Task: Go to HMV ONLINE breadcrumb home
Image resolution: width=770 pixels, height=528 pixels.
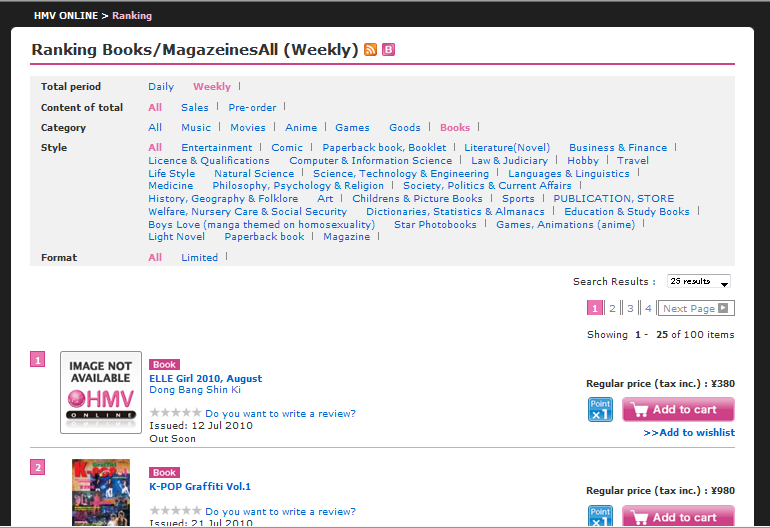Action: pyautogui.click(x=66, y=16)
